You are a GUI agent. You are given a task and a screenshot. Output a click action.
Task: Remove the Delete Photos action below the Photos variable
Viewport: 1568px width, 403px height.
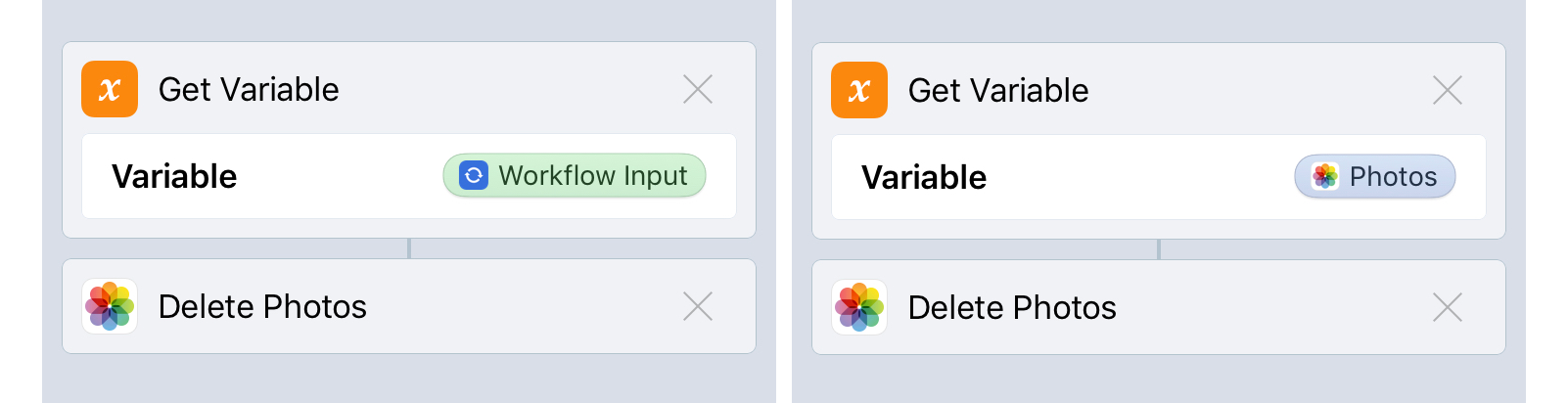[x=1448, y=307]
